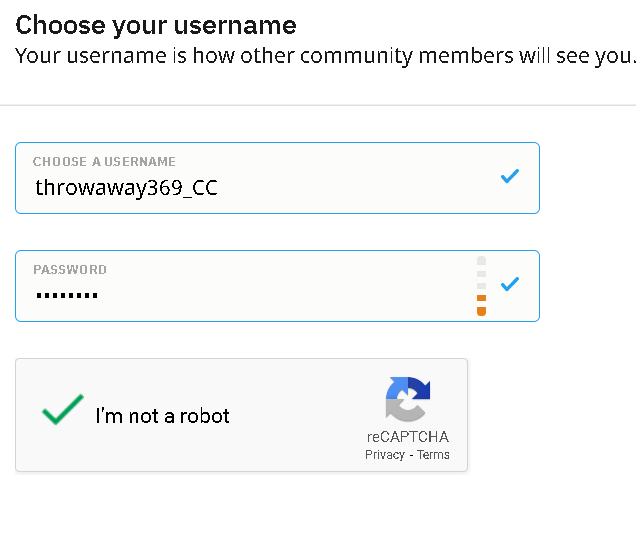The image size is (636, 534).
Task: Click the reCAPTCHA swirl logo
Action: click(x=407, y=400)
